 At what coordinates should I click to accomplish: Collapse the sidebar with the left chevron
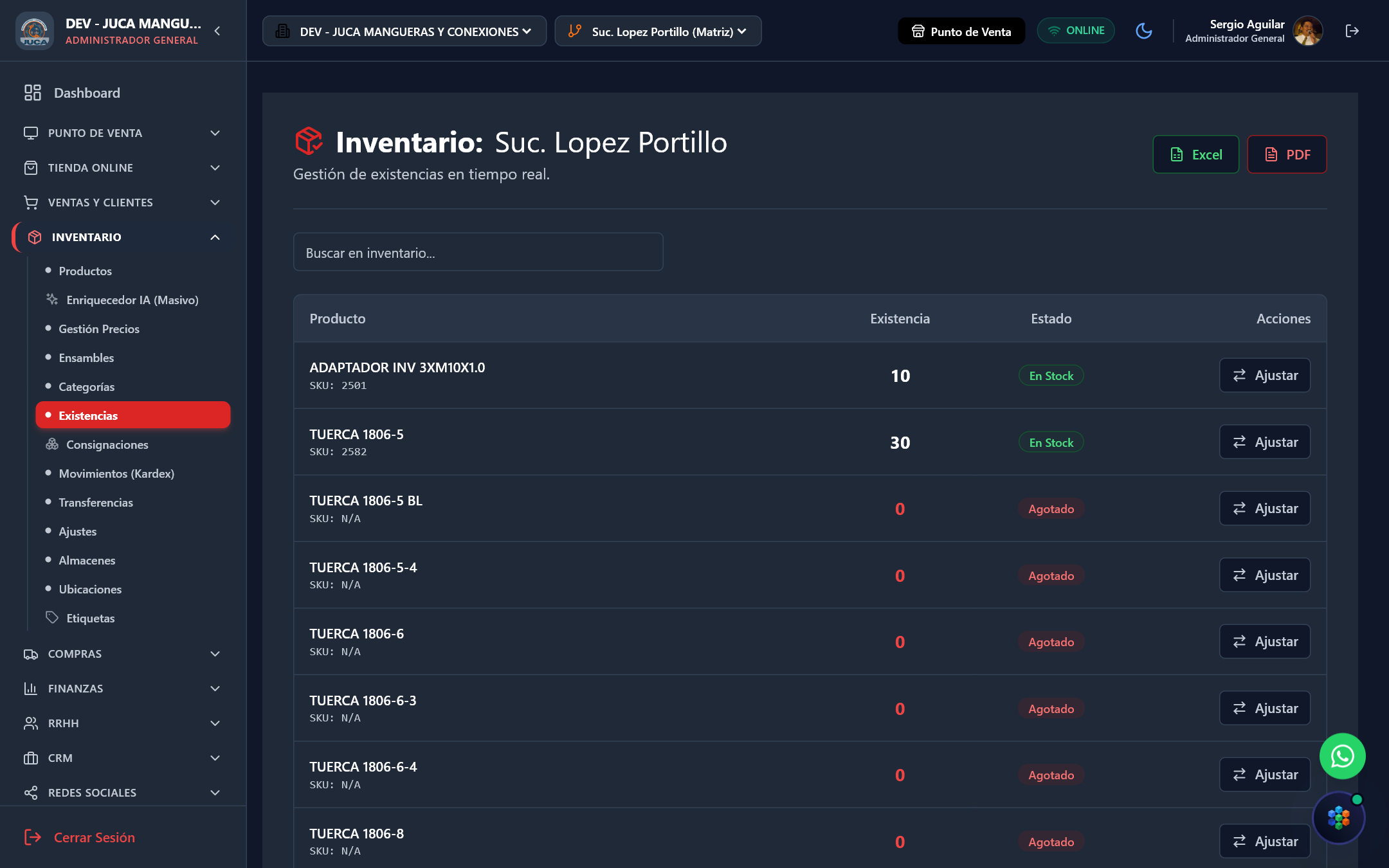pos(217,31)
